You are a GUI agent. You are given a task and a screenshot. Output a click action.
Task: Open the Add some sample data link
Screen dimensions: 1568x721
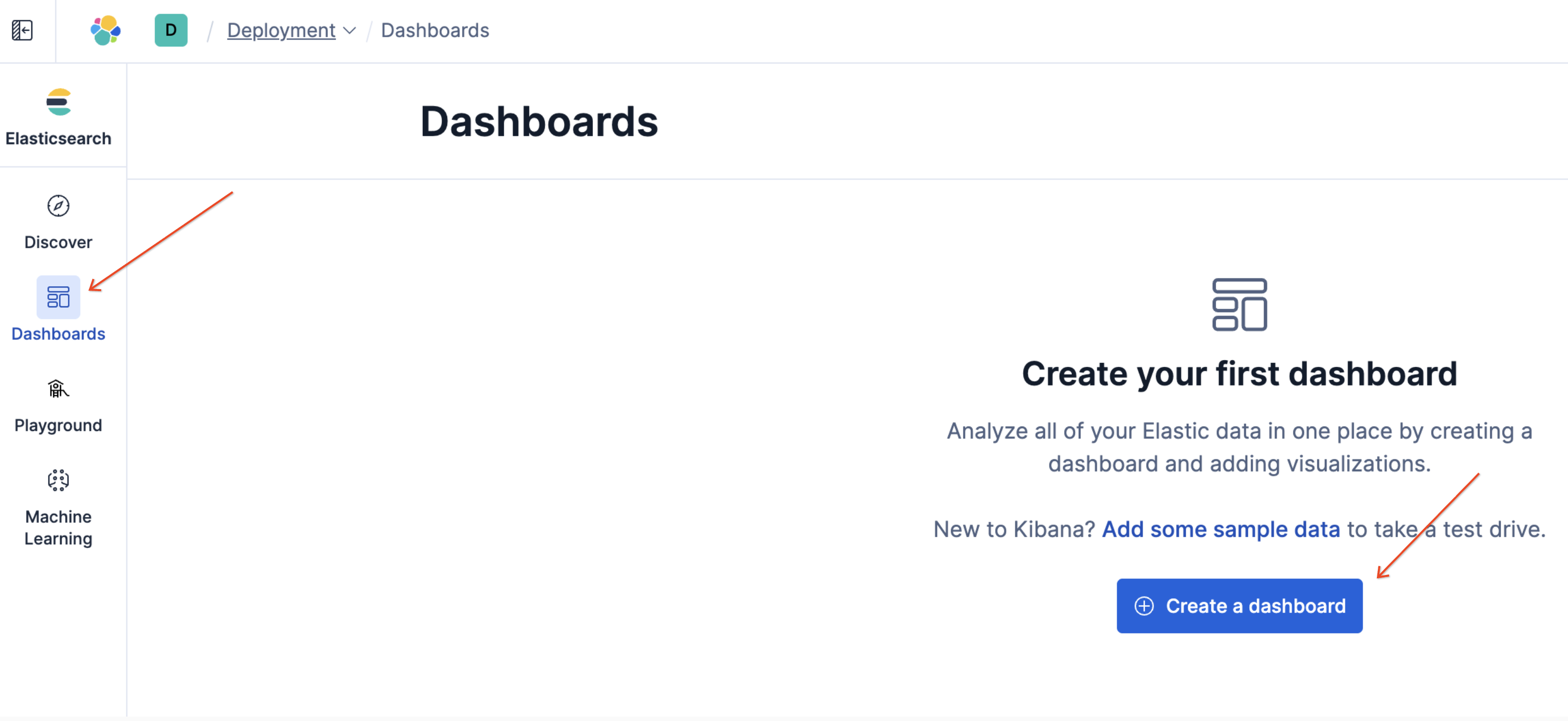click(1220, 529)
